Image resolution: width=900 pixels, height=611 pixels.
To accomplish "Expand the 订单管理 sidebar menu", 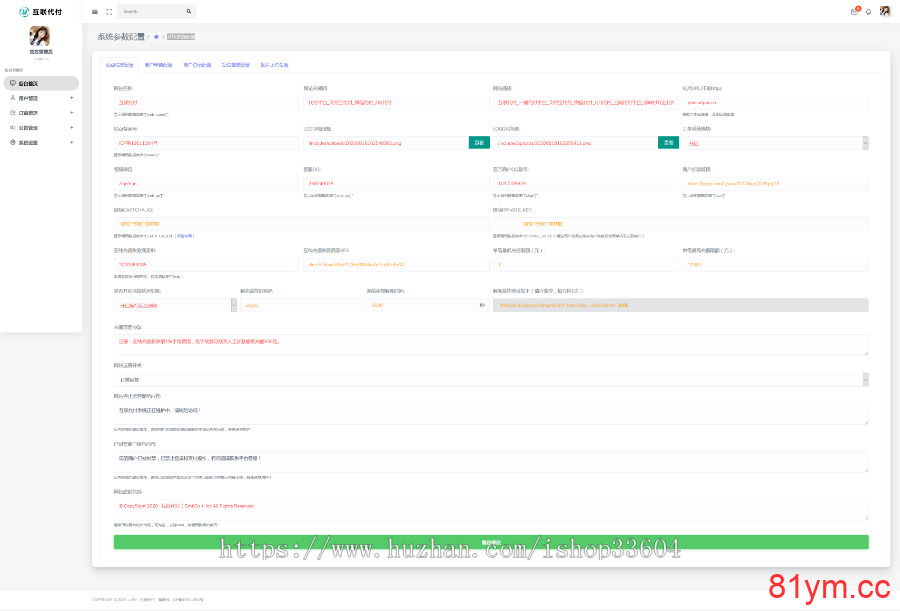I will coord(40,113).
